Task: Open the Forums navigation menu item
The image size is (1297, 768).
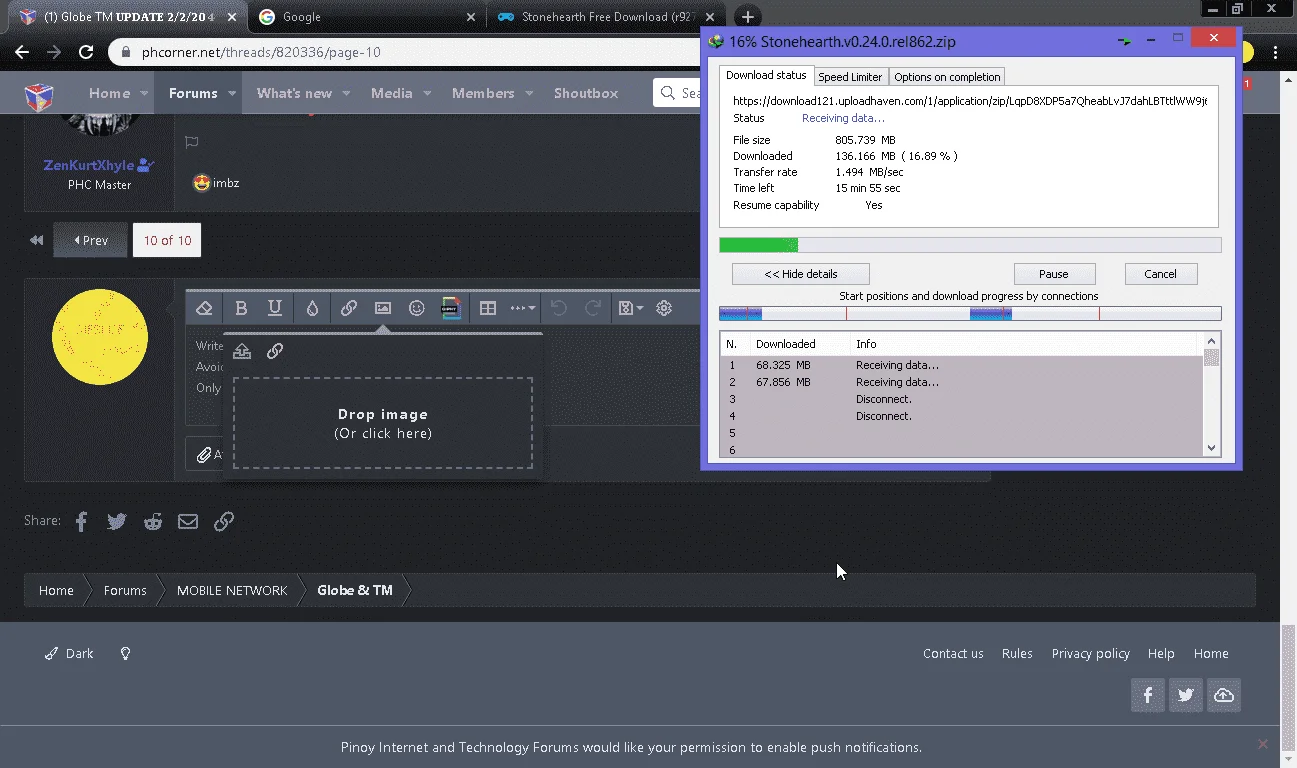Action: (x=193, y=93)
